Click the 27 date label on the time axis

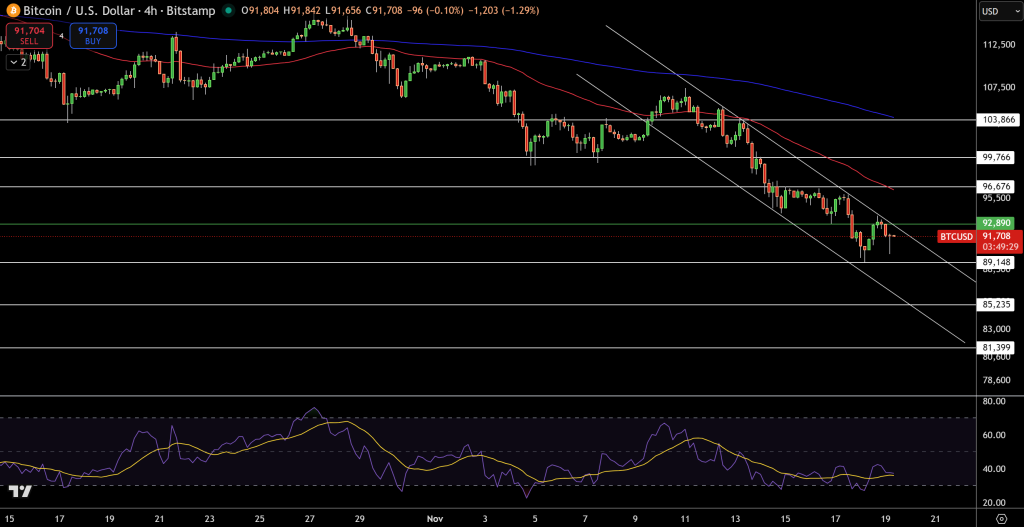[x=309, y=519]
